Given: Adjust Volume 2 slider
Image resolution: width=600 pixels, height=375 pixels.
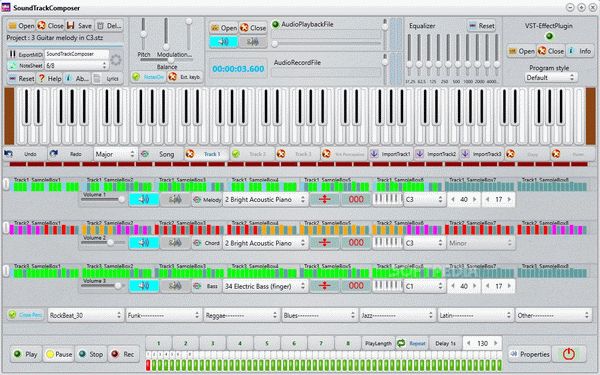Looking at the screenshot, I should coord(103,243).
